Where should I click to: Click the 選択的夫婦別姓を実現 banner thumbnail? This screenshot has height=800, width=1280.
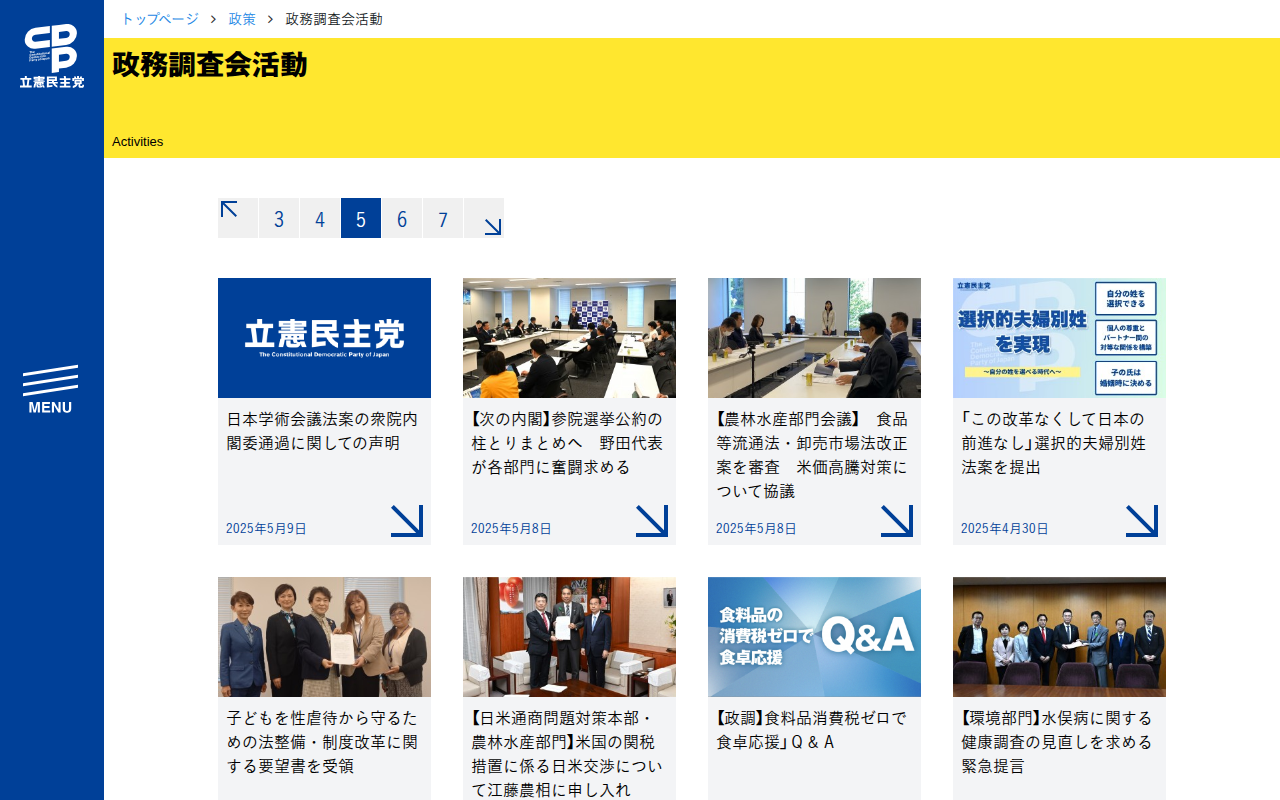coord(1059,338)
